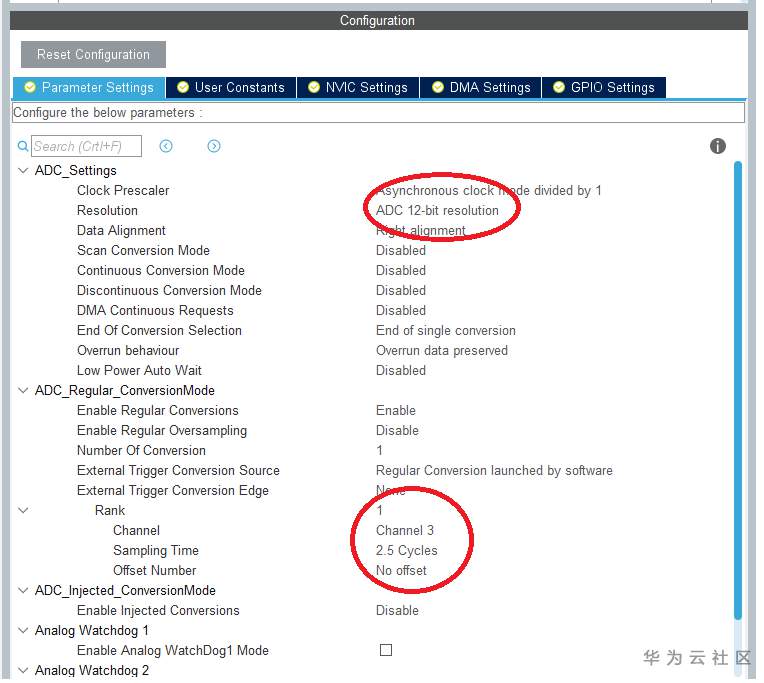Select Scan Conversion Mode Disabled value
The image size is (764, 683).
(401, 250)
